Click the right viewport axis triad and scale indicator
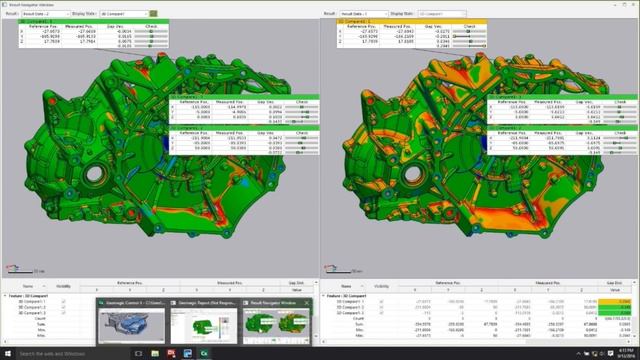This screenshot has width=640, height=360. click(343, 269)
